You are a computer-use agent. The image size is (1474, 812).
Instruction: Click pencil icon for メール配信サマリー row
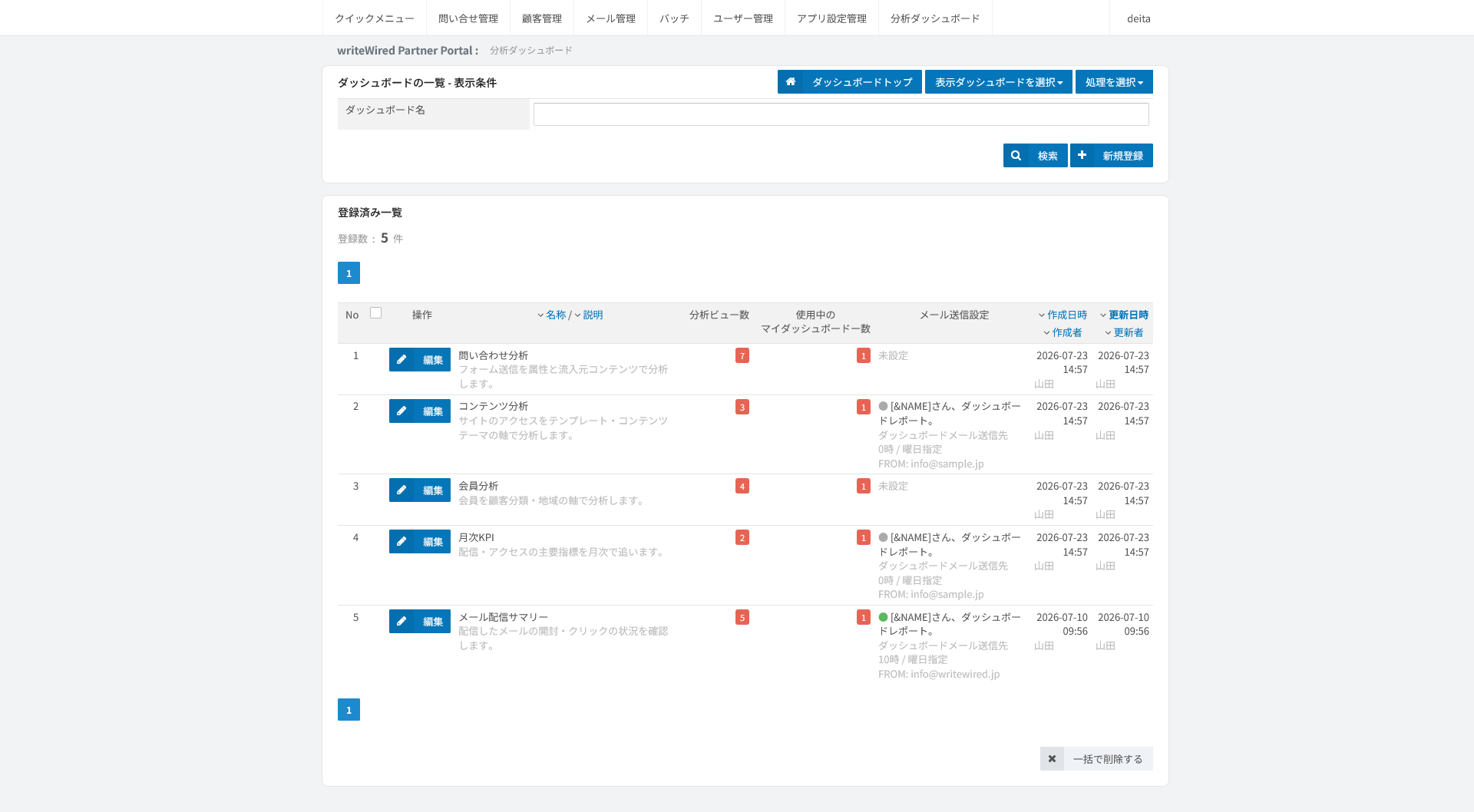pos(401,621)
